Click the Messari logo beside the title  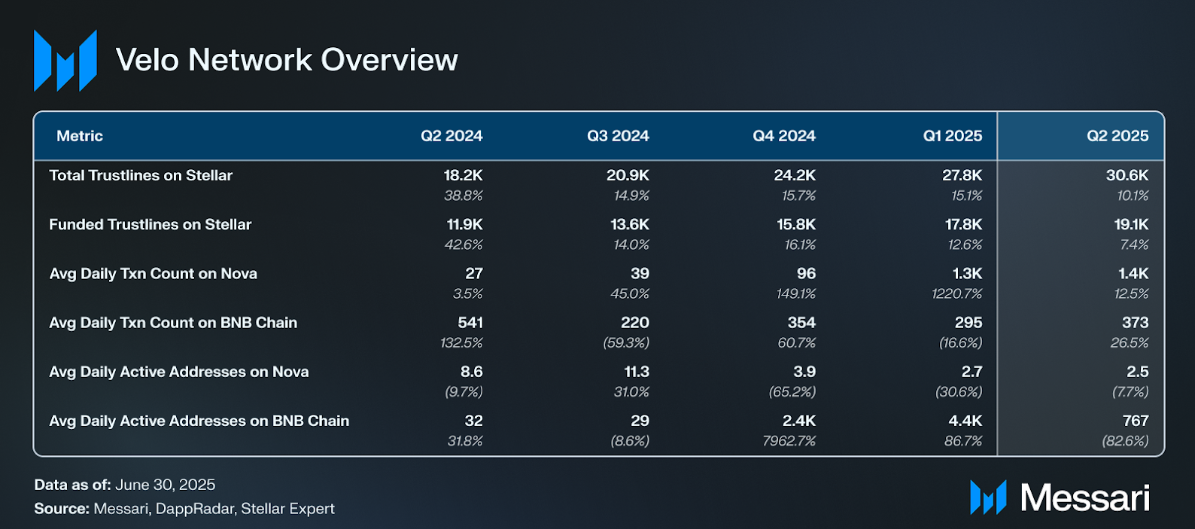(65, 60)
